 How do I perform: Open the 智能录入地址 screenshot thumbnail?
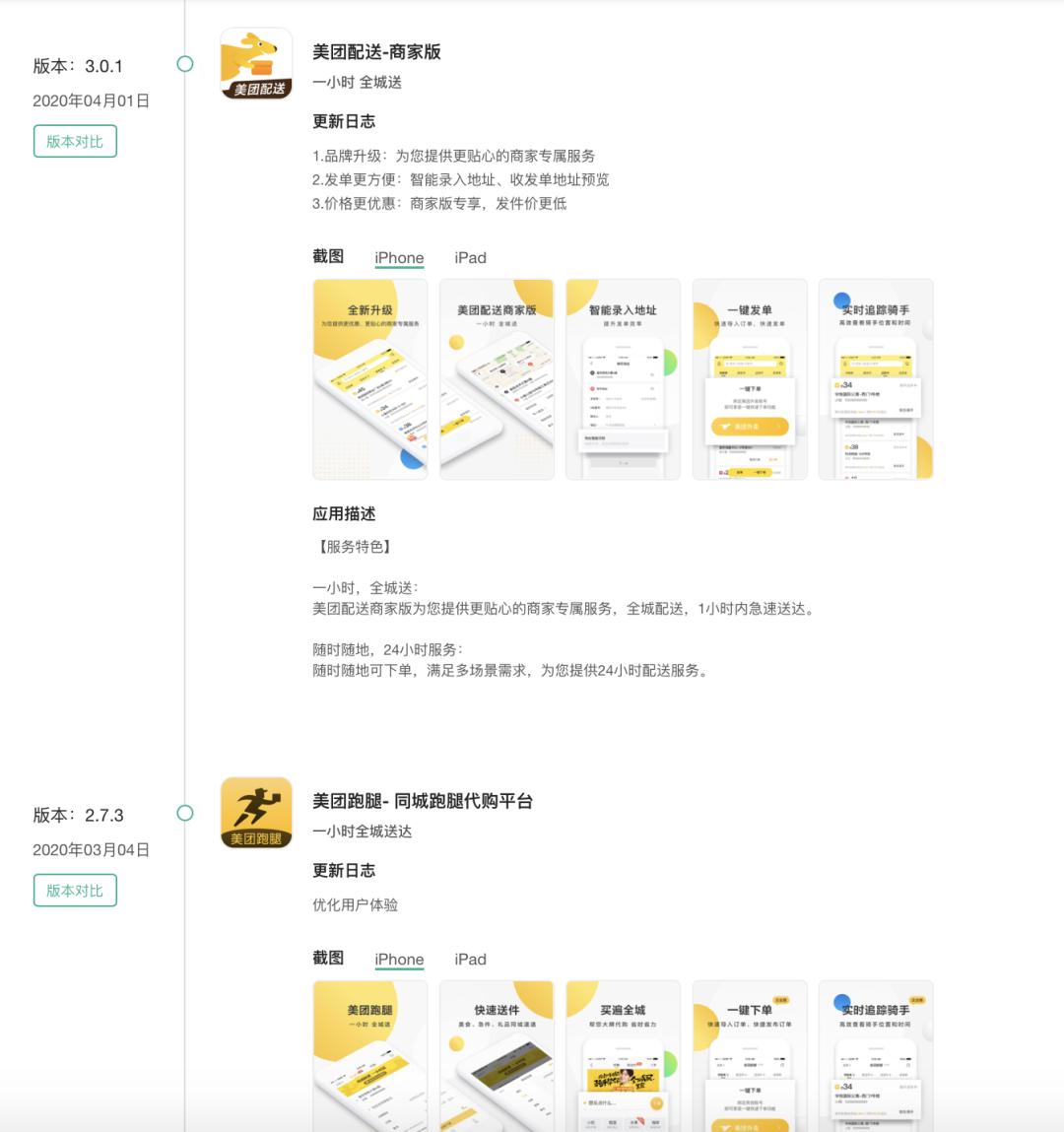tap(623, 379)
